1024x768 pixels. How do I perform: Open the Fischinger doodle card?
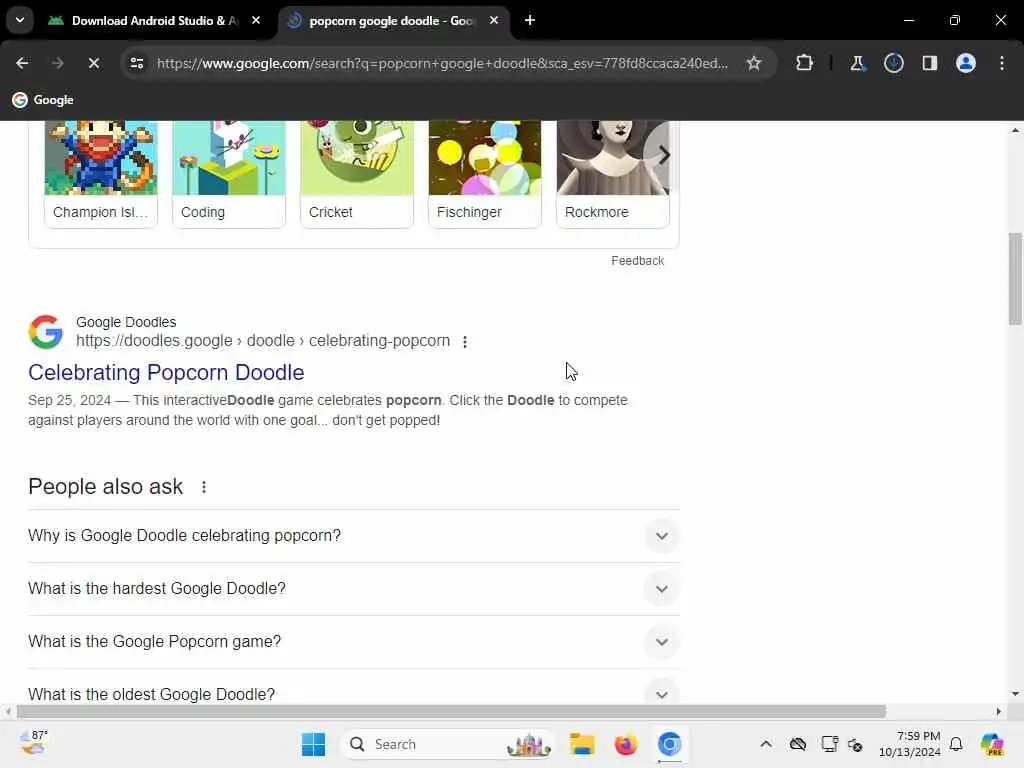click(x=485, y=174)
